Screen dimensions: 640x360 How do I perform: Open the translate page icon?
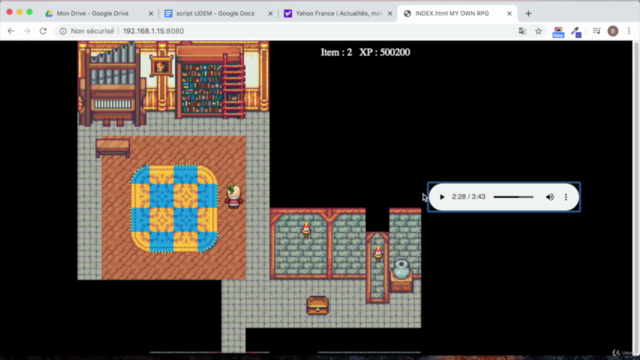tap(522, 31)
